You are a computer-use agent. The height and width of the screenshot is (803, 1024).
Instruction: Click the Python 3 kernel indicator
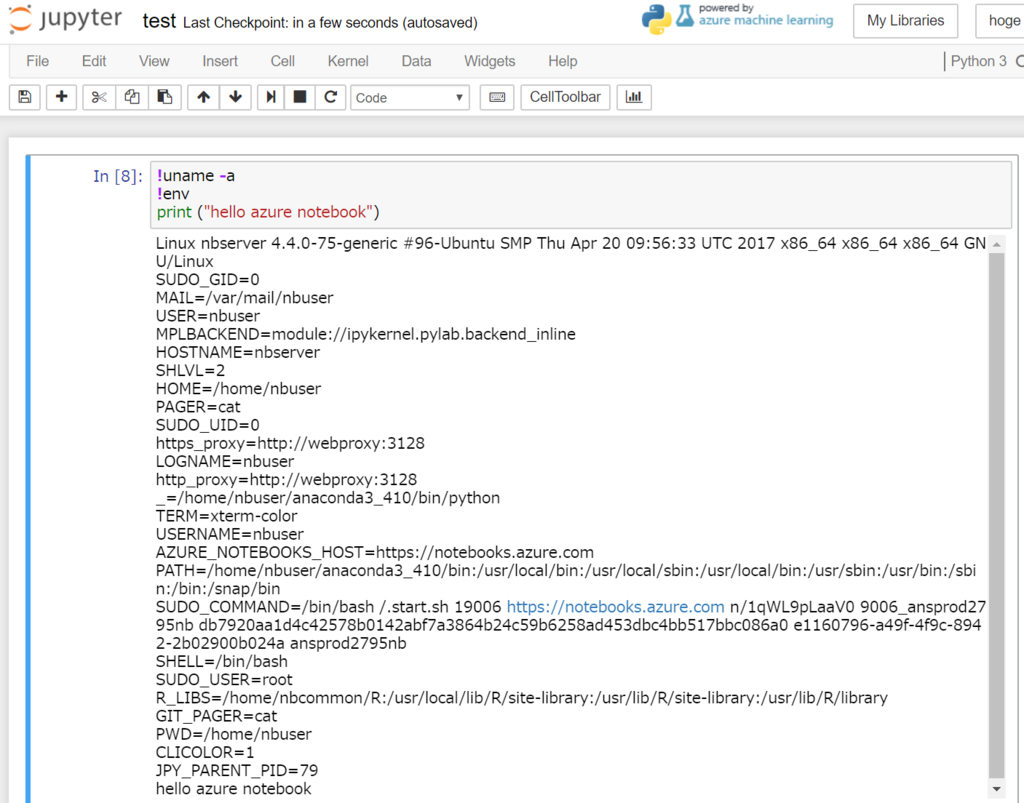click(x=978, y=61)
